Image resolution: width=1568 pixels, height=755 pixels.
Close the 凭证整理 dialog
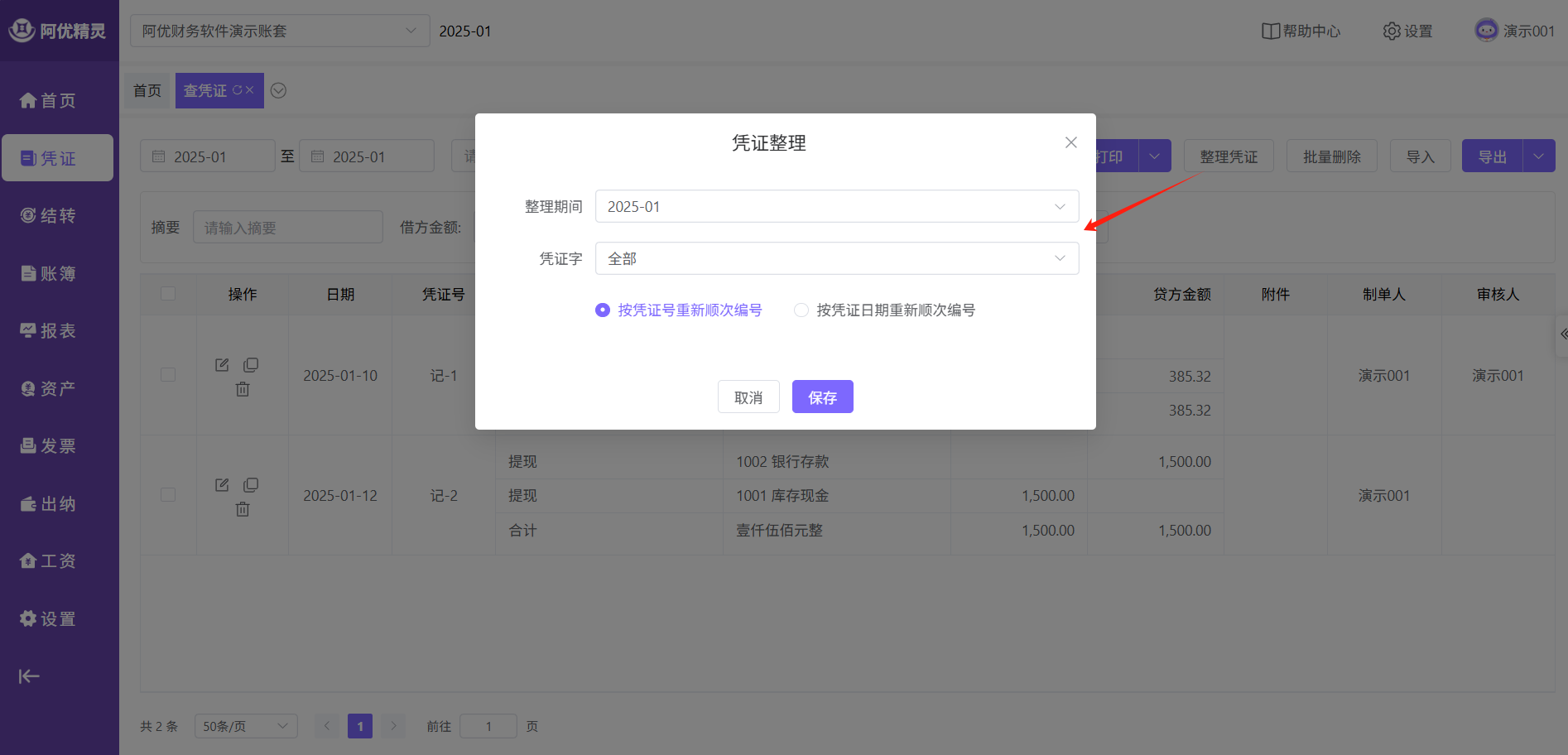tap(1070, 142)
